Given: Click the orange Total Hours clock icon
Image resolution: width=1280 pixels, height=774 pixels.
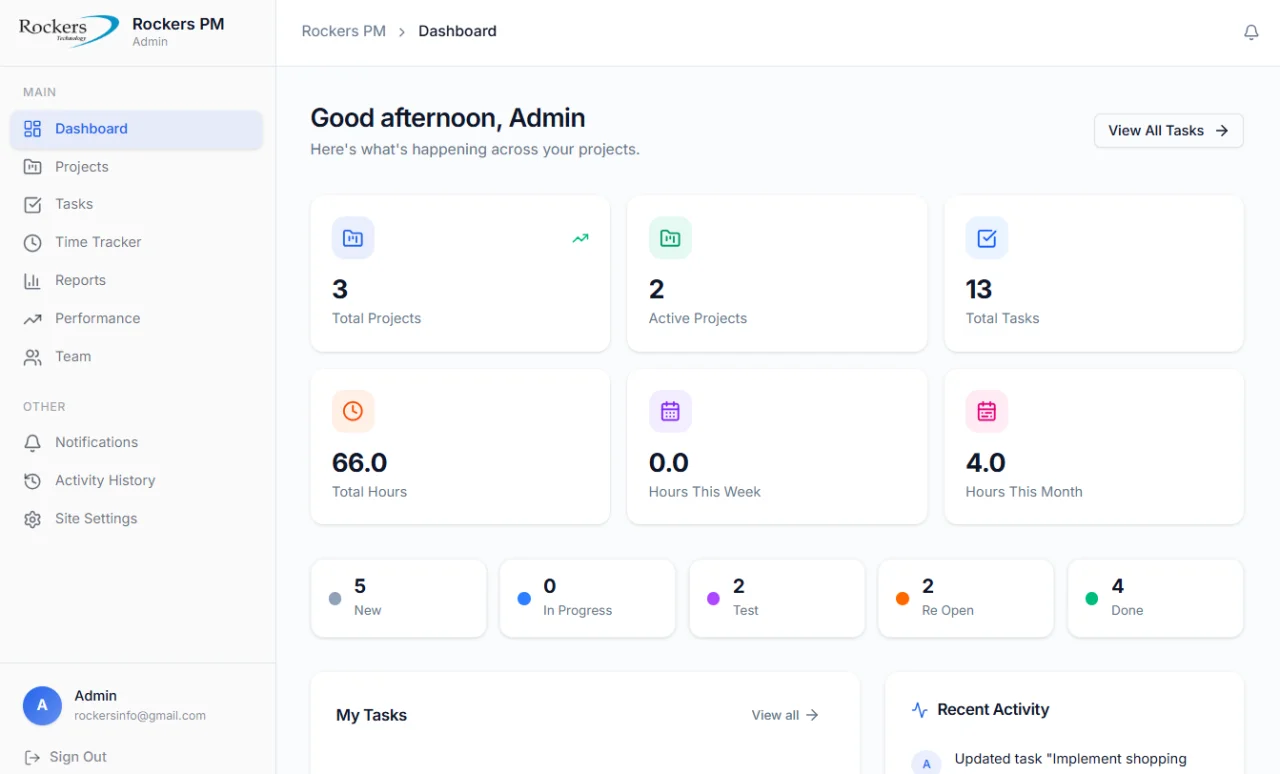Looking at the screenshot, I should [353, 411].
